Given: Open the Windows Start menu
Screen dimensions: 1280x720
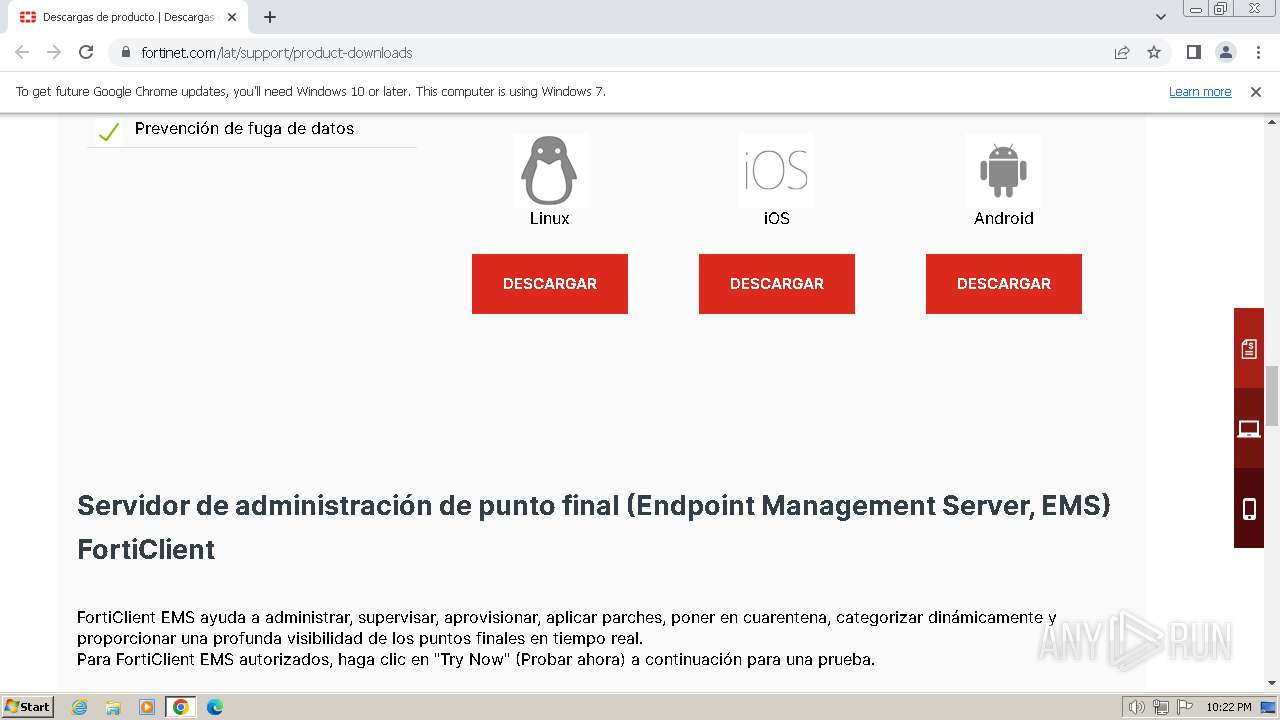Looking at the screenshot, I should click(x=28, y=706).
